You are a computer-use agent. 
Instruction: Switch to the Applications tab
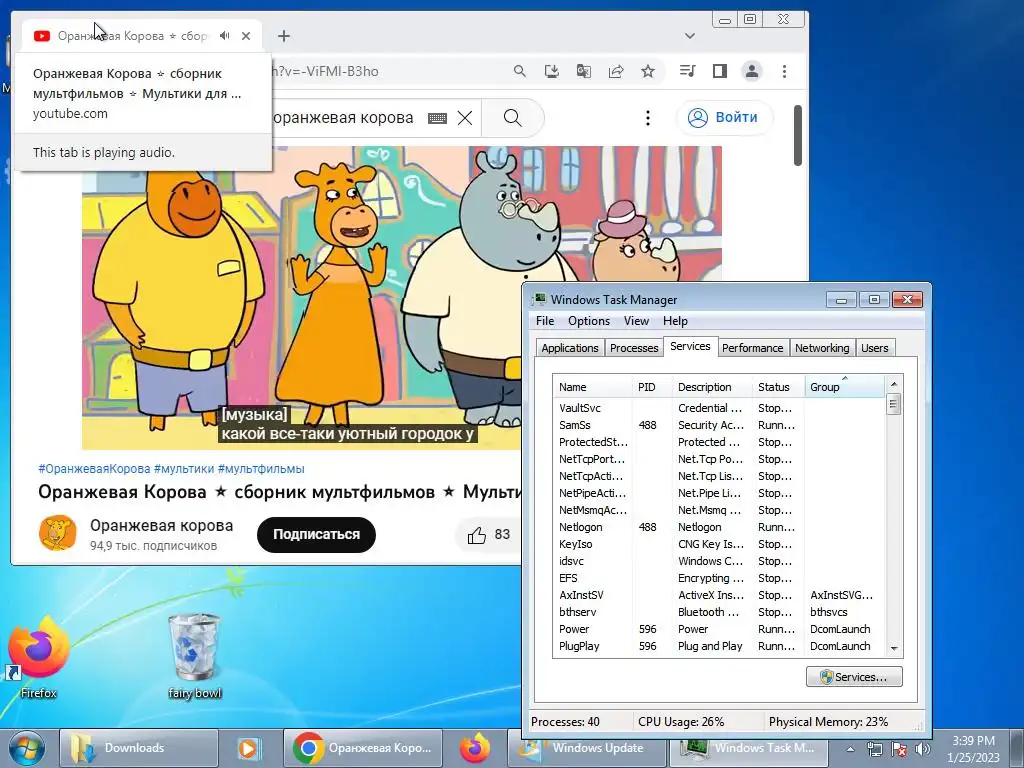(569, 348)
